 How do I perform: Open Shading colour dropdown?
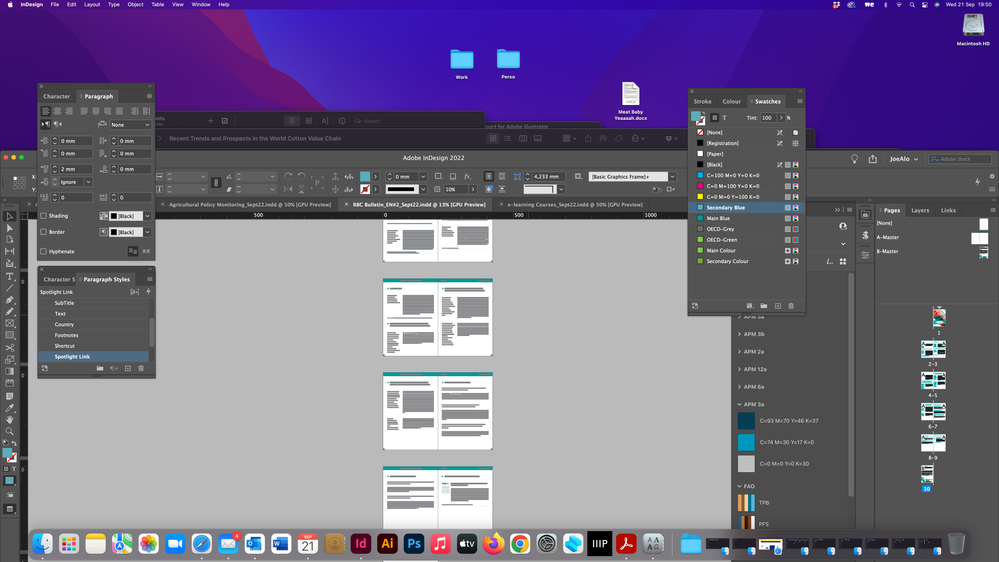147,216
